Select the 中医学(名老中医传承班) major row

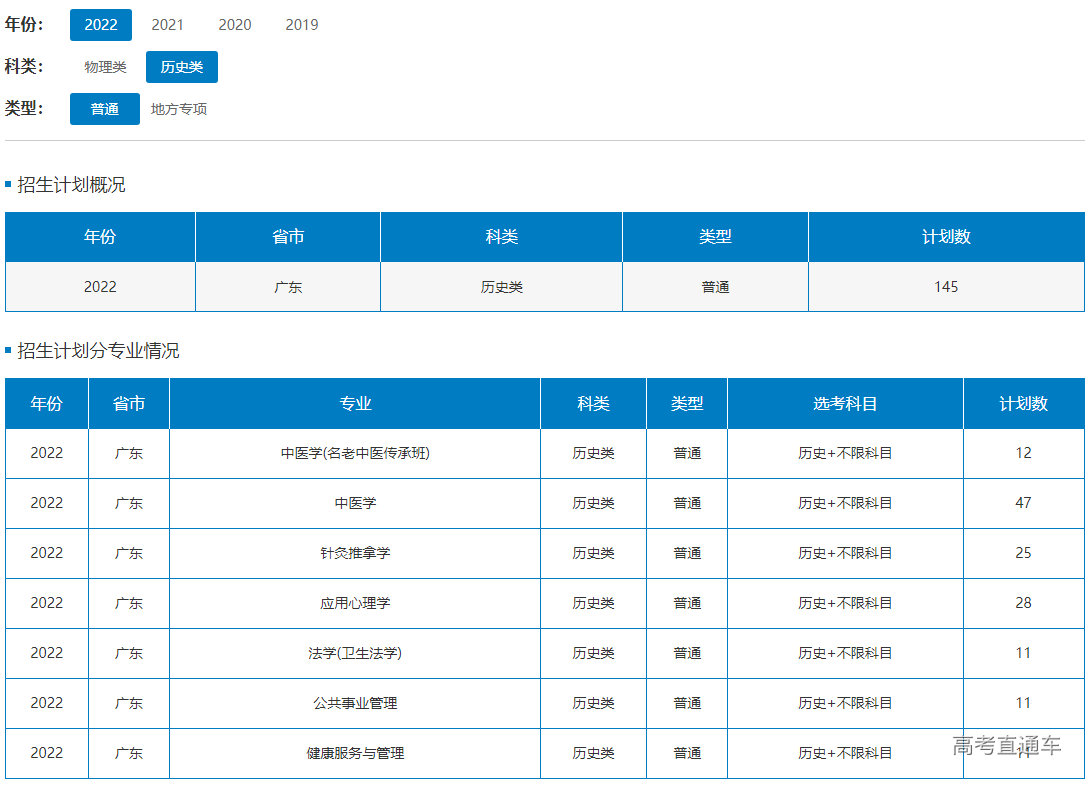[x=355, y=453]
